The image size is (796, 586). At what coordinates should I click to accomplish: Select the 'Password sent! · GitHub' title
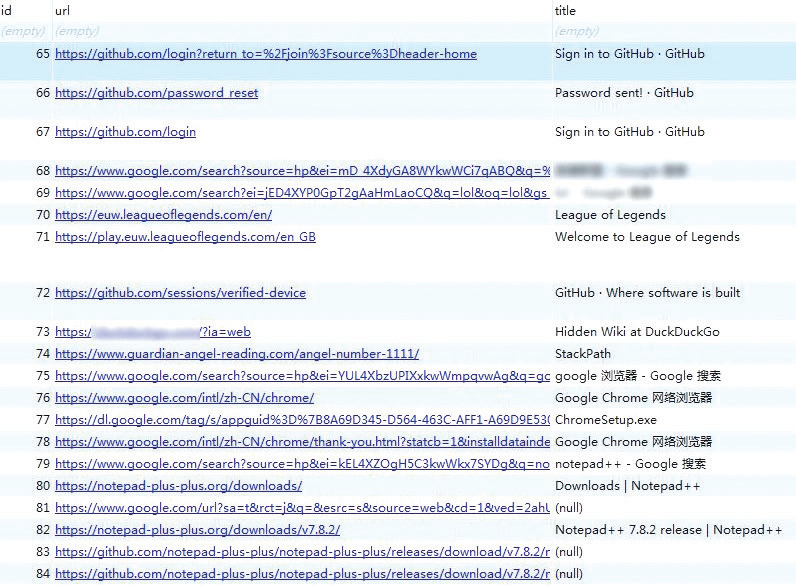624,93
